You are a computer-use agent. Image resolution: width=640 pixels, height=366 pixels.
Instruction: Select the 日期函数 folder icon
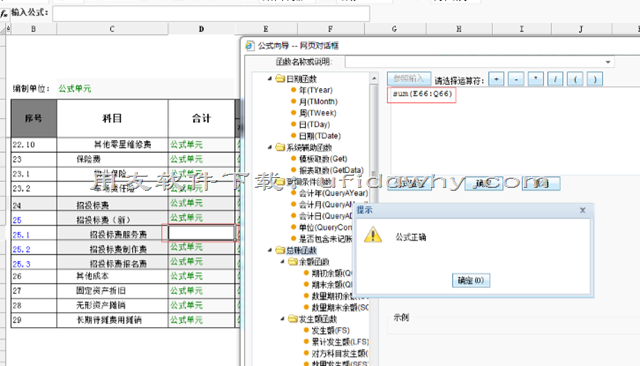click(x=280, y=78)
